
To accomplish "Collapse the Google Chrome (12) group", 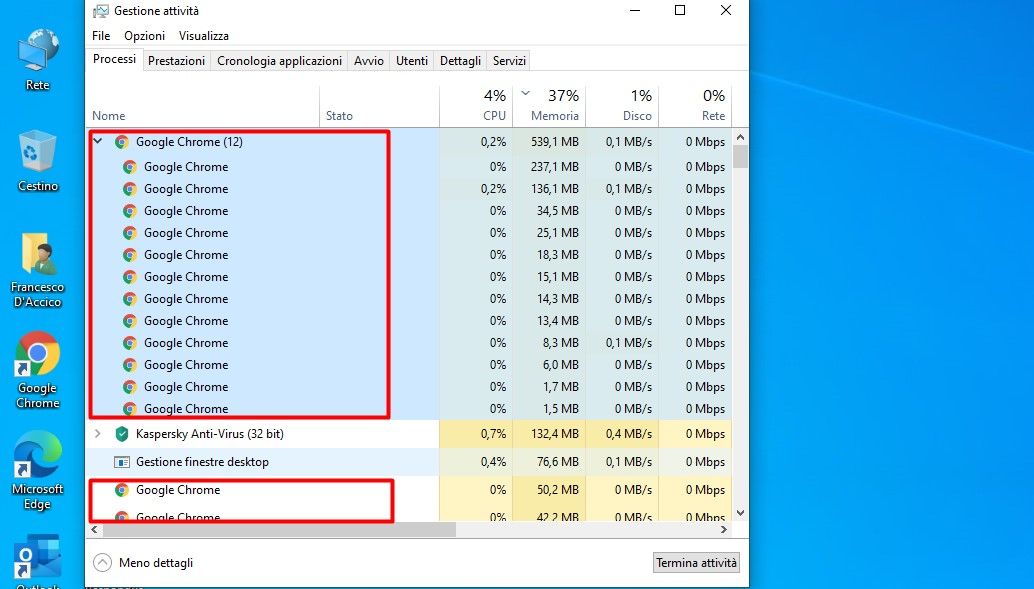I will pyautogui.click(x=98, y=141).
